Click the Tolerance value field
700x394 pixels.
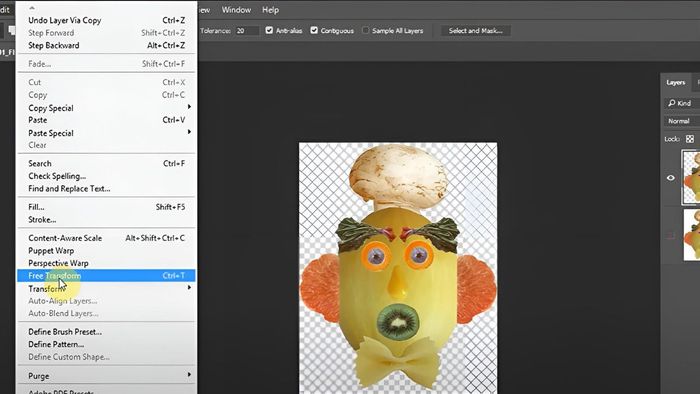[x=247, y=31]
